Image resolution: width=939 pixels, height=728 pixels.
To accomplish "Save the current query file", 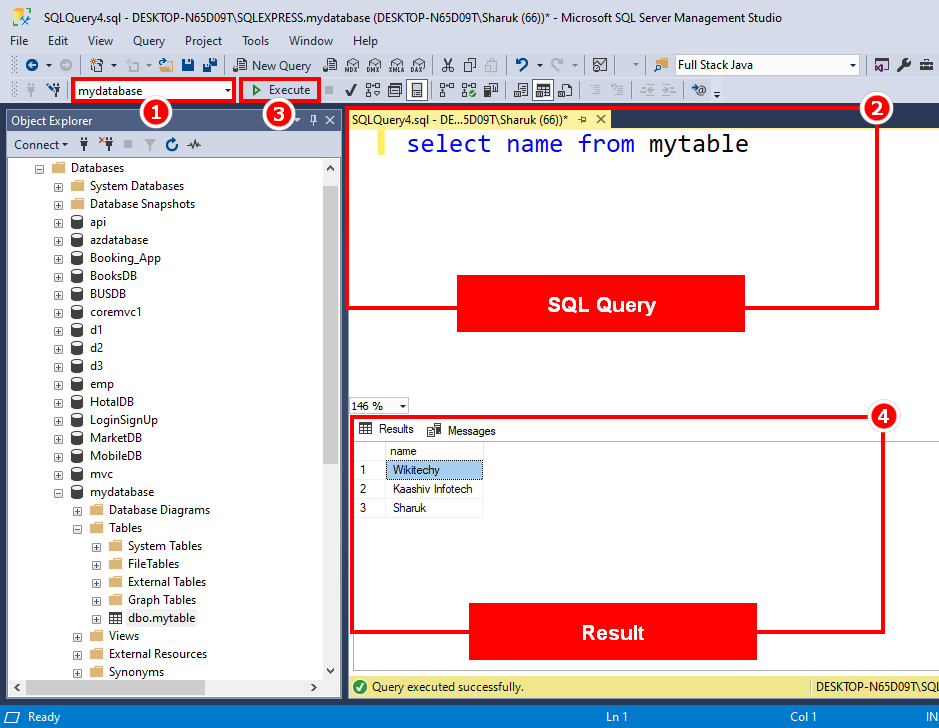I will point(188,65).
